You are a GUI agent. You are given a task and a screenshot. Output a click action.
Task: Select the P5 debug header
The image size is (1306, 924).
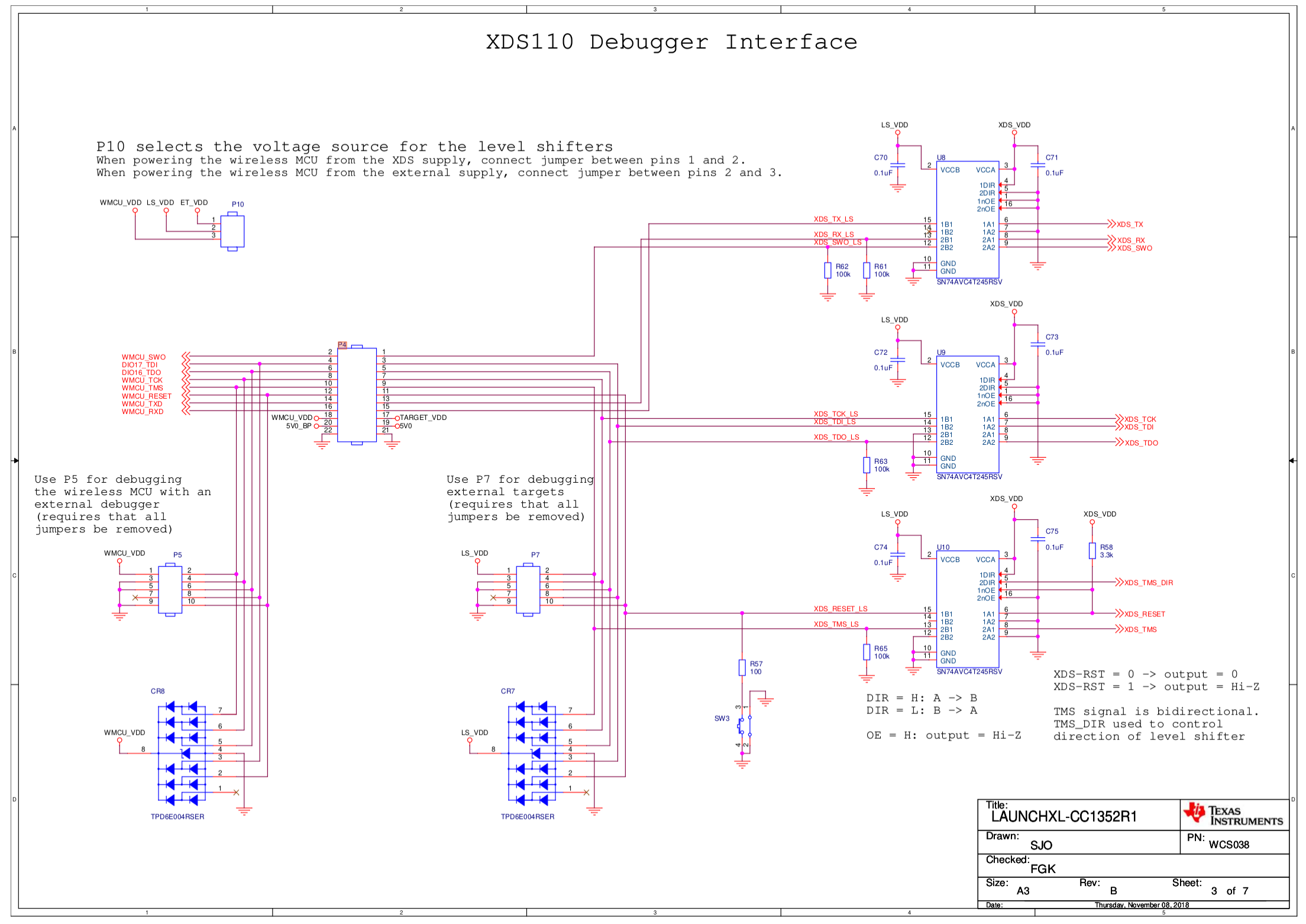coord(170,590)
